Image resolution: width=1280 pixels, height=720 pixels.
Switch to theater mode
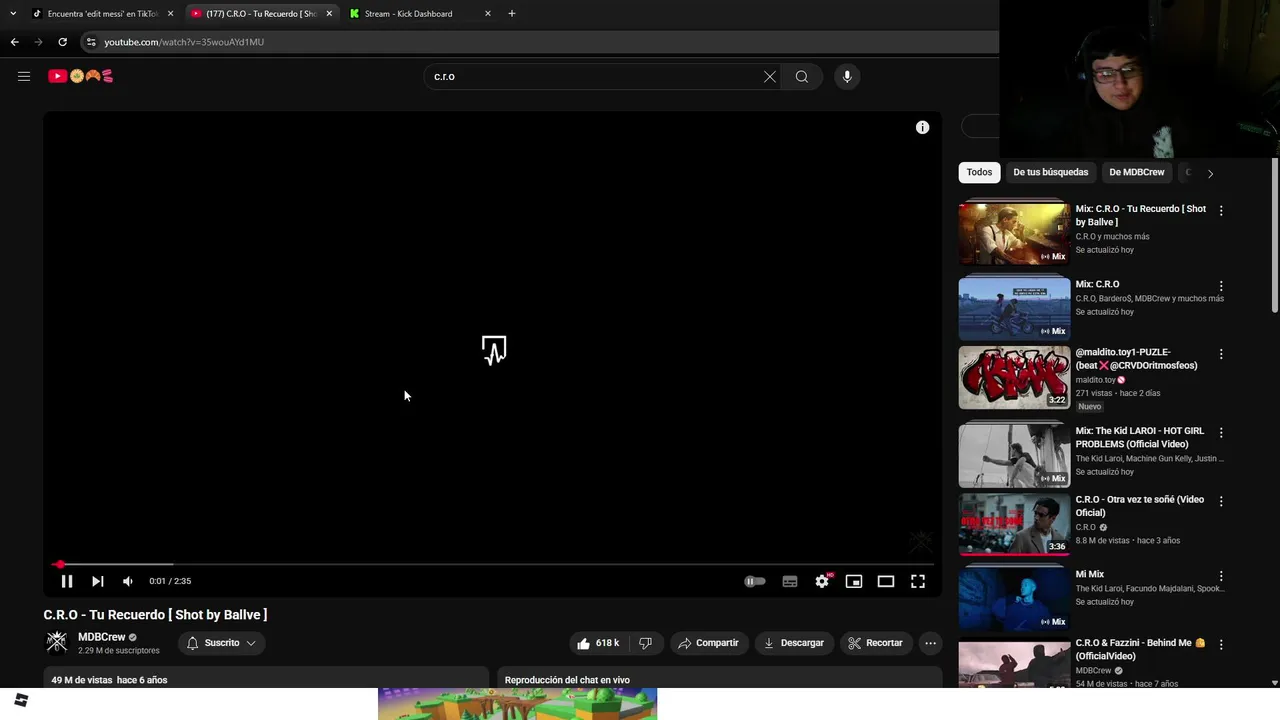point(886,581)
